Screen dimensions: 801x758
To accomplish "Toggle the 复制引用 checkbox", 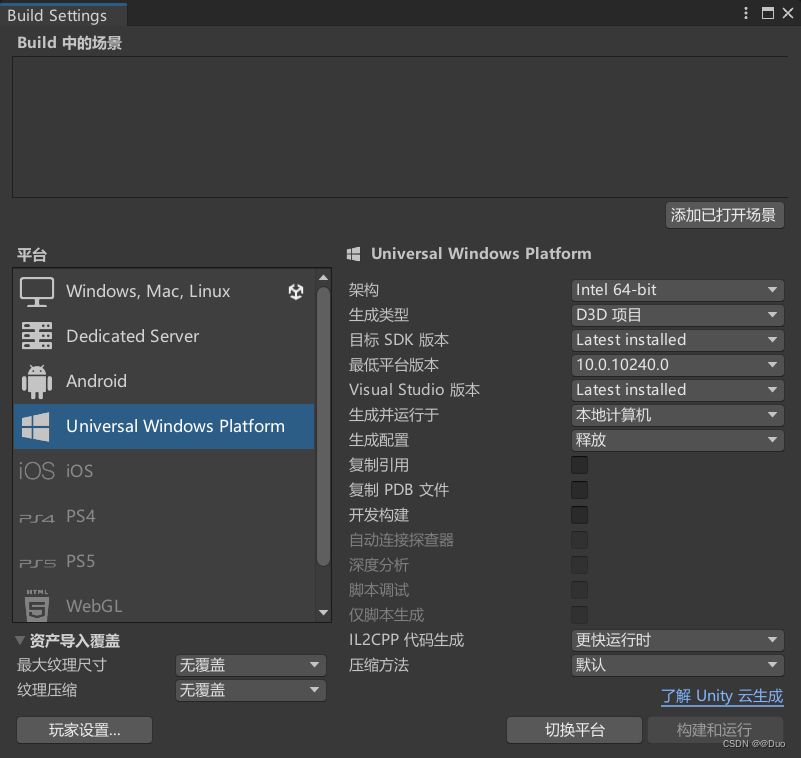I will (x=579, y=465).
